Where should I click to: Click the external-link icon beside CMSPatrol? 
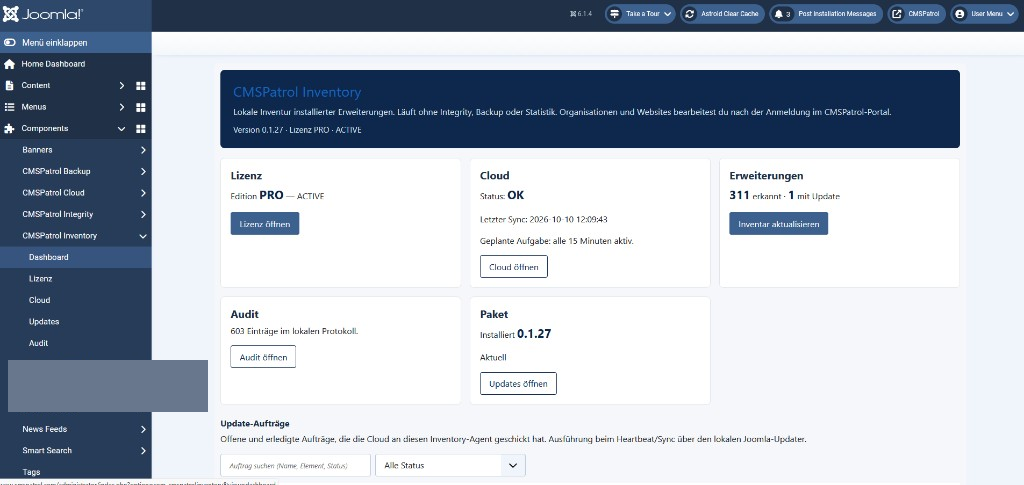click(897, 14)
